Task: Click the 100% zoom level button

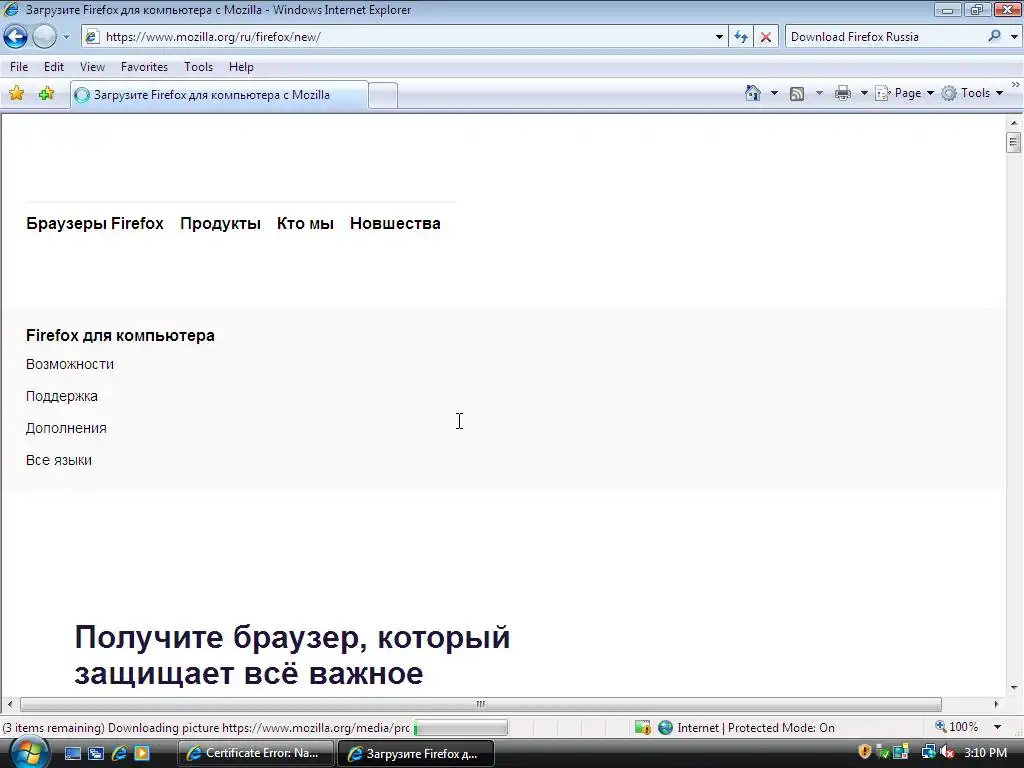Action: click(957, 727)
